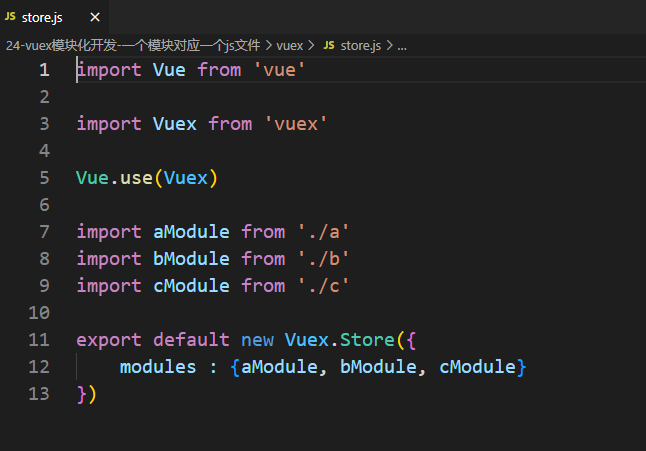Click the word Vue on line 1
The height and width of the screenshot is (451, 646).
tap(169, 70)
